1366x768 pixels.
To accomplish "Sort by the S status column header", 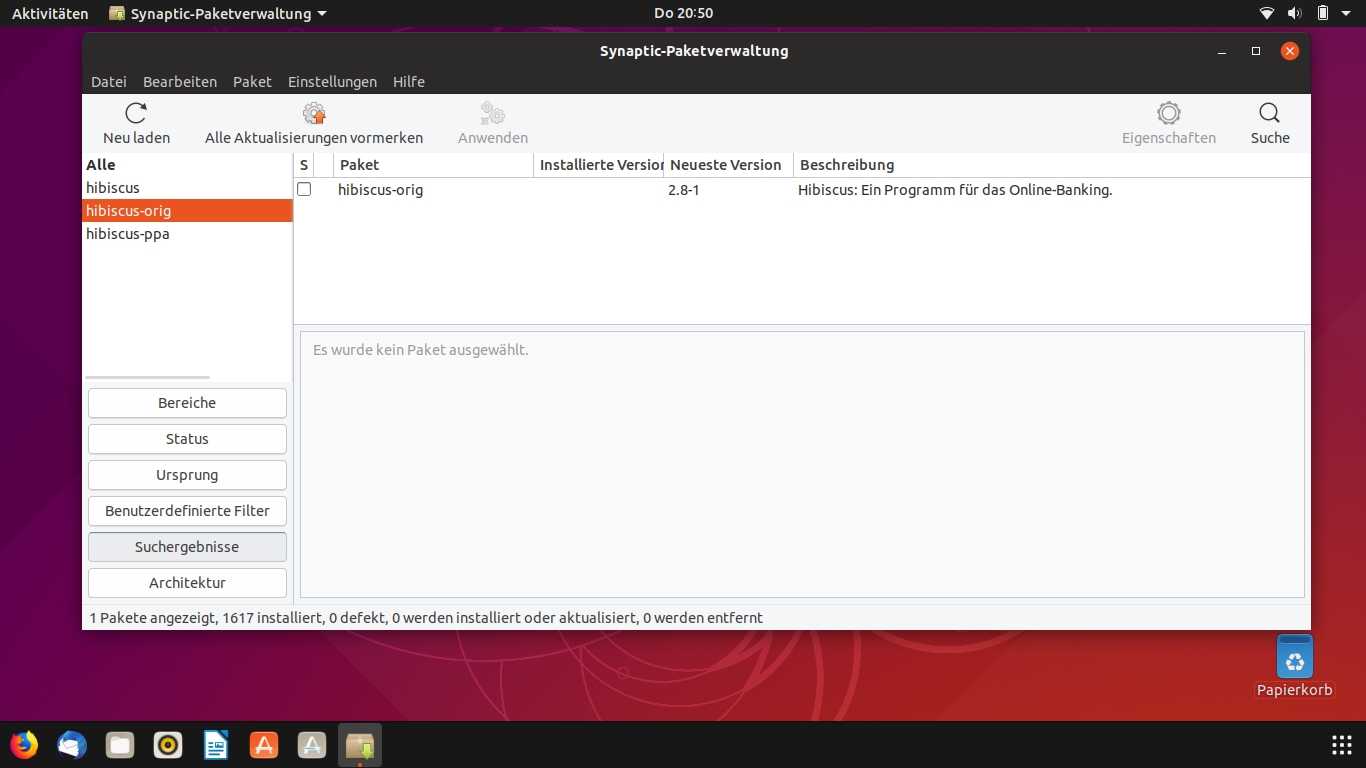I will 304,165.
